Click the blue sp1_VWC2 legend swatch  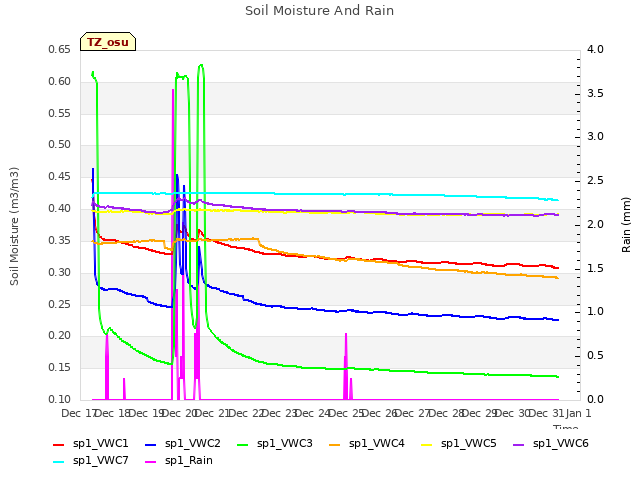tap(151, 445)
